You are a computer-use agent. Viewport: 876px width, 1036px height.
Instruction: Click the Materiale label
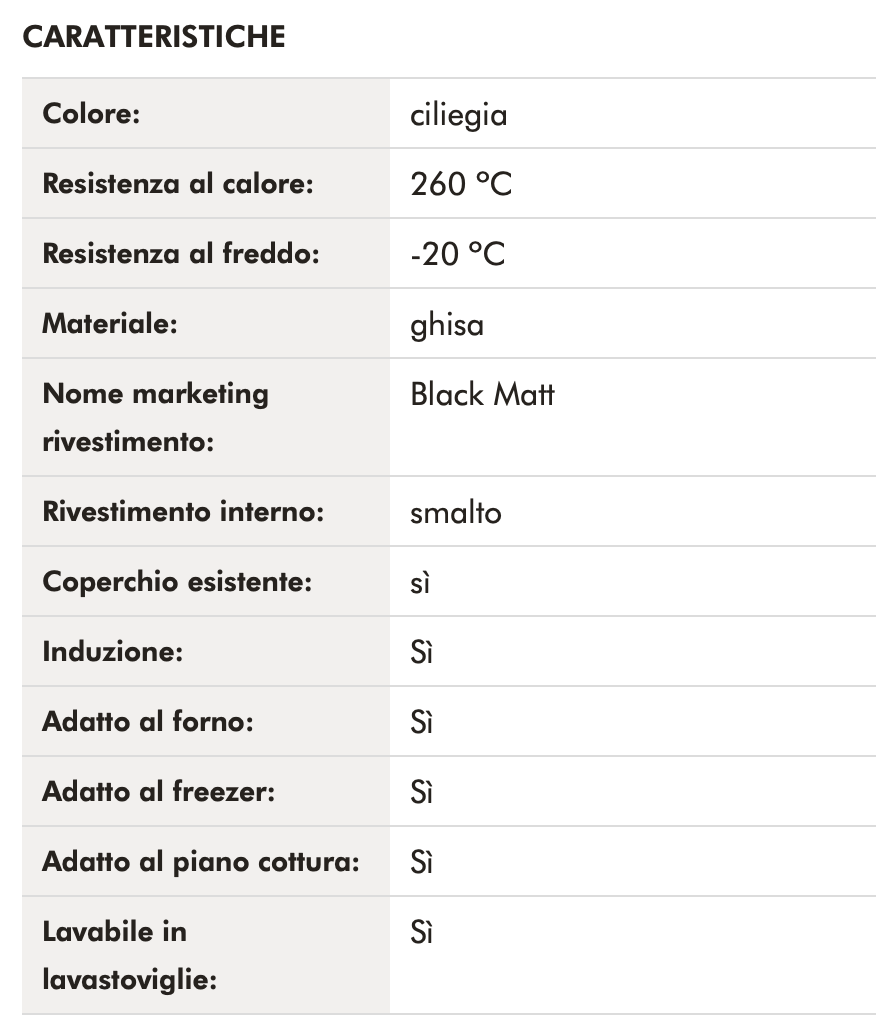[109, 324]
